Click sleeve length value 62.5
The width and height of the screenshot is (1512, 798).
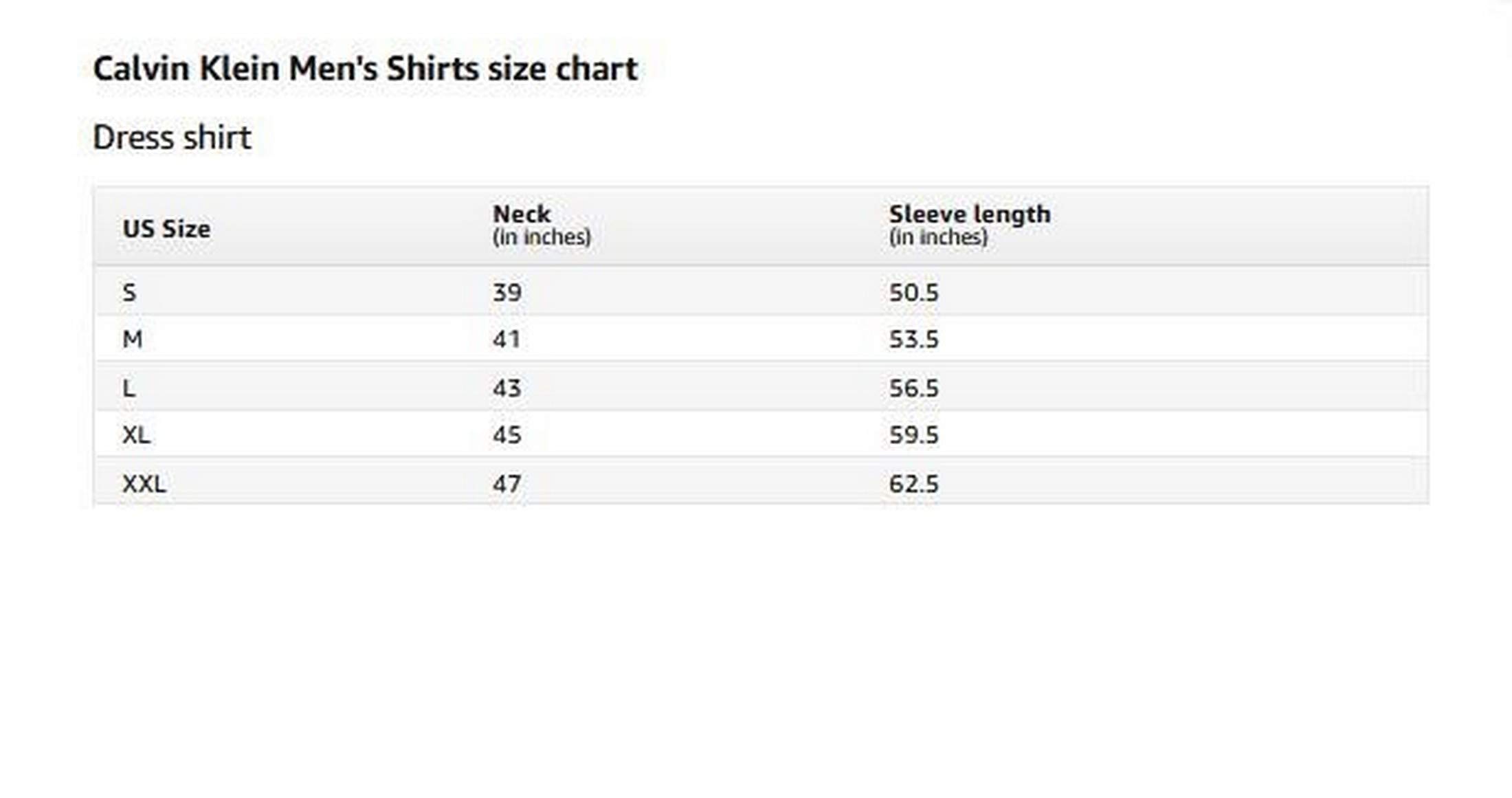point(913,484)
